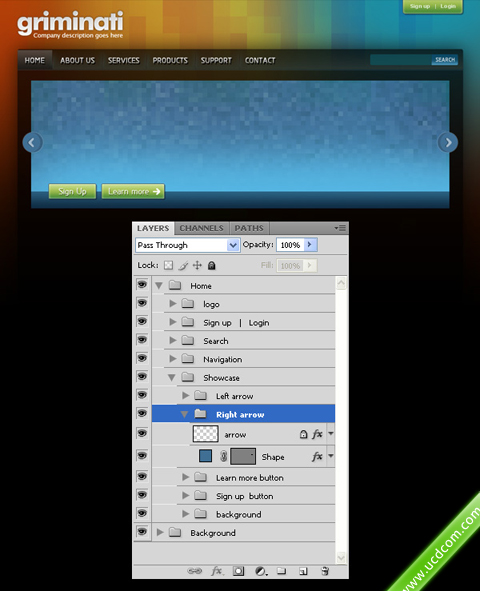Click the Shape layer blue color thumbnail

pyautogui.click(x=205, y=456)
